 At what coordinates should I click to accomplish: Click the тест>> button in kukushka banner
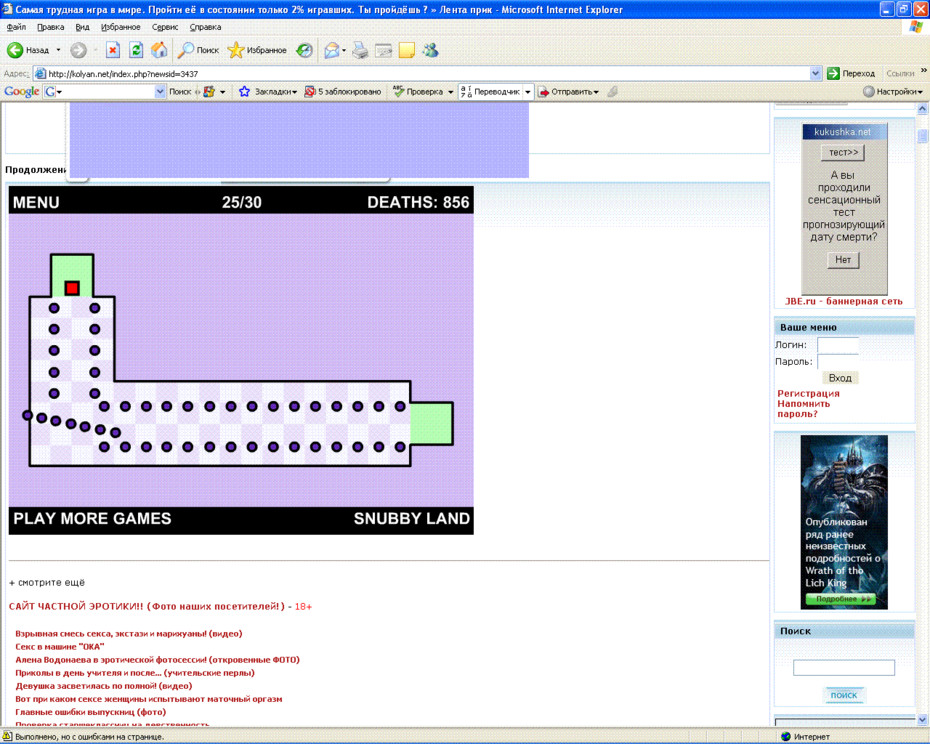pyautogui.click(x=843, y=152)
